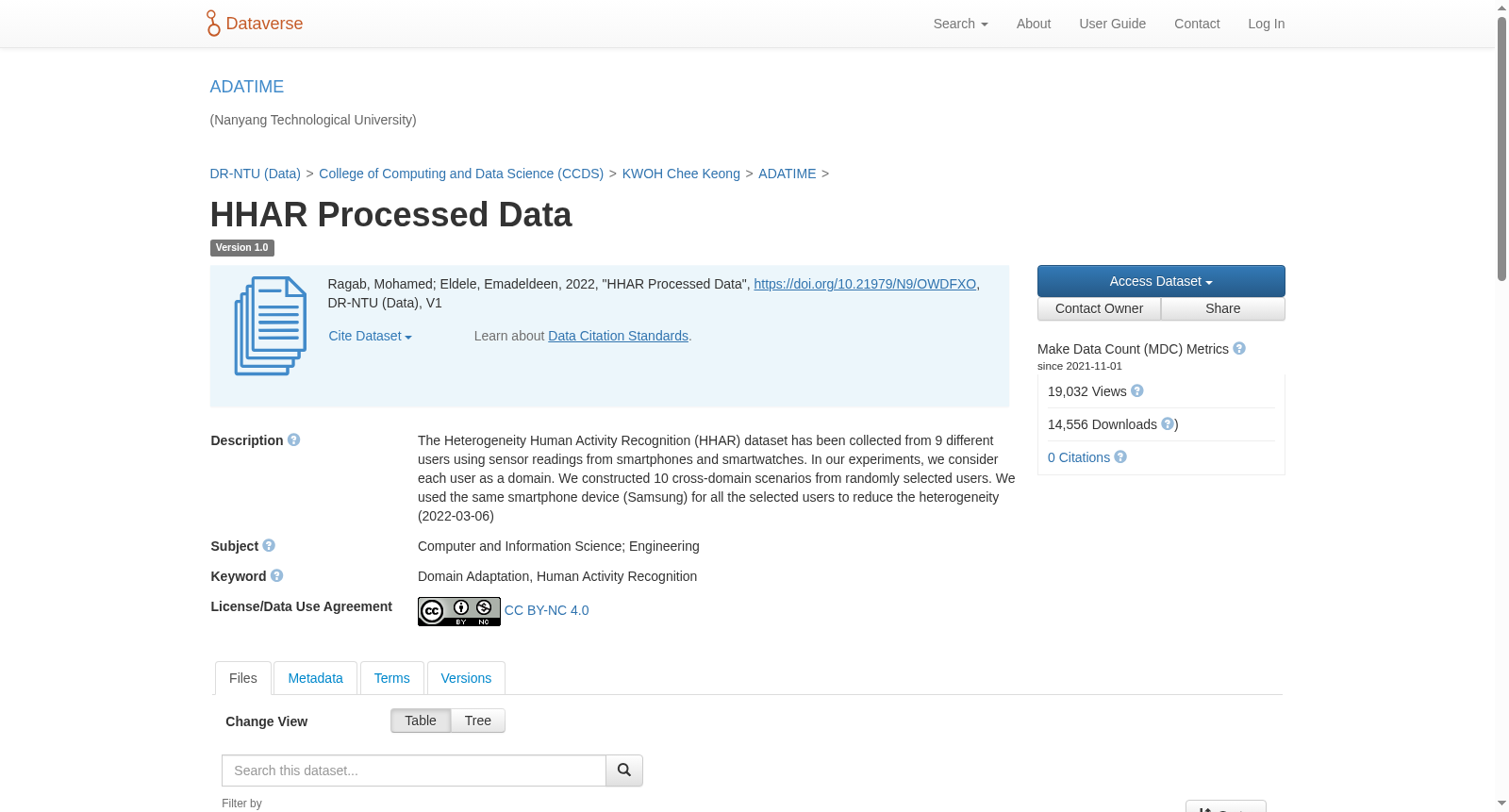
Task: Click the Contact Owner button
Action: 1100,309
